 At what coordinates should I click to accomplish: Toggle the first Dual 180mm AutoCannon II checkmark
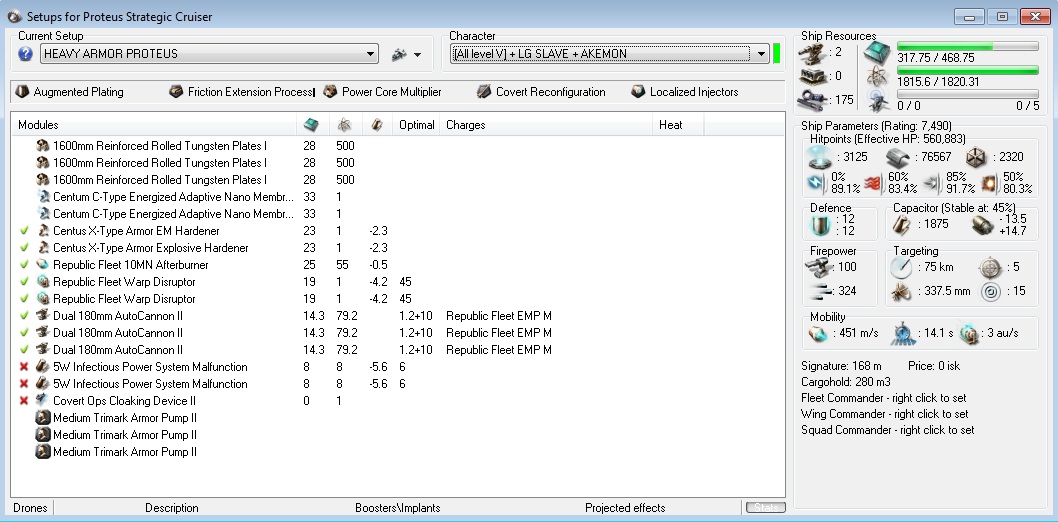(24, 316)
